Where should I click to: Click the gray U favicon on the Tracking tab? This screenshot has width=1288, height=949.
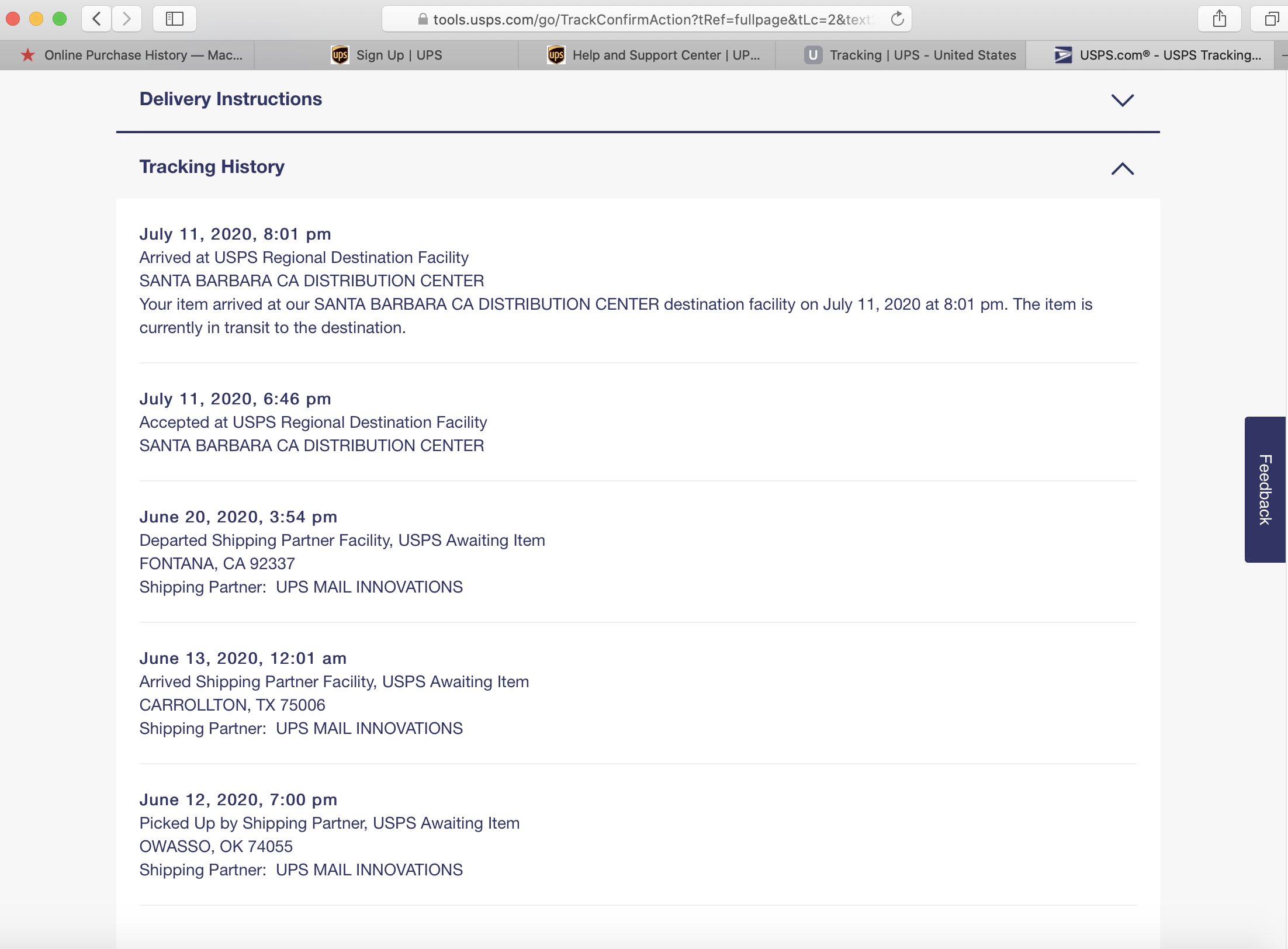tap(813, 55)
